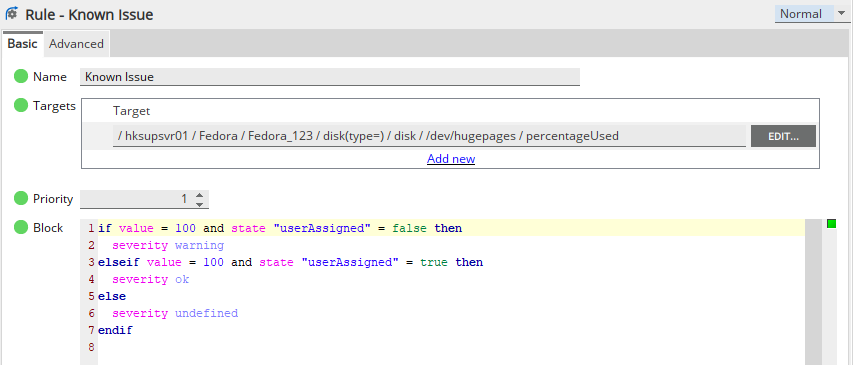
Task: Add a new target via Add new link
Action: pyautogui.click(x=451, y=159)
